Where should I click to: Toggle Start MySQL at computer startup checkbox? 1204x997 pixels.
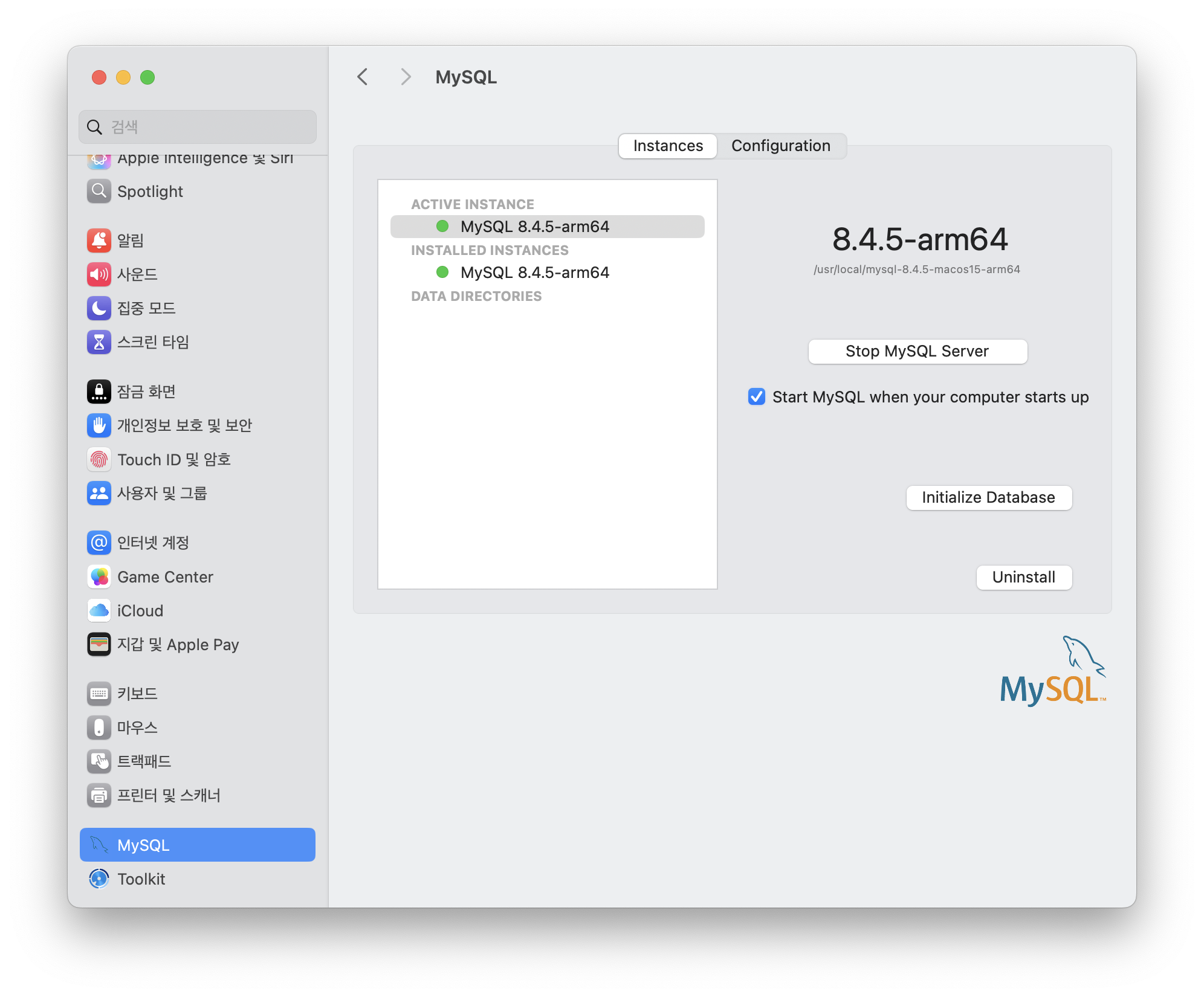(x=756, y=397)
